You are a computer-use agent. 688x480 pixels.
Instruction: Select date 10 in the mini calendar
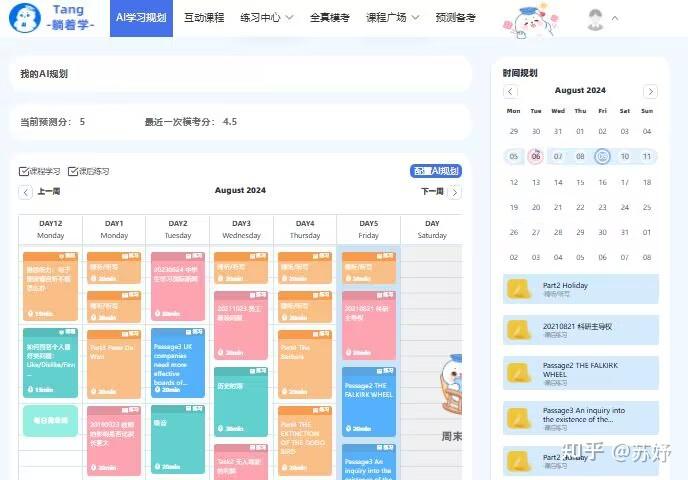(x=624, y=156)
